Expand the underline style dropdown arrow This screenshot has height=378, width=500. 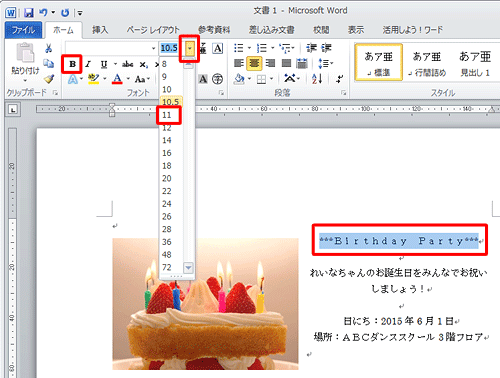115,64
